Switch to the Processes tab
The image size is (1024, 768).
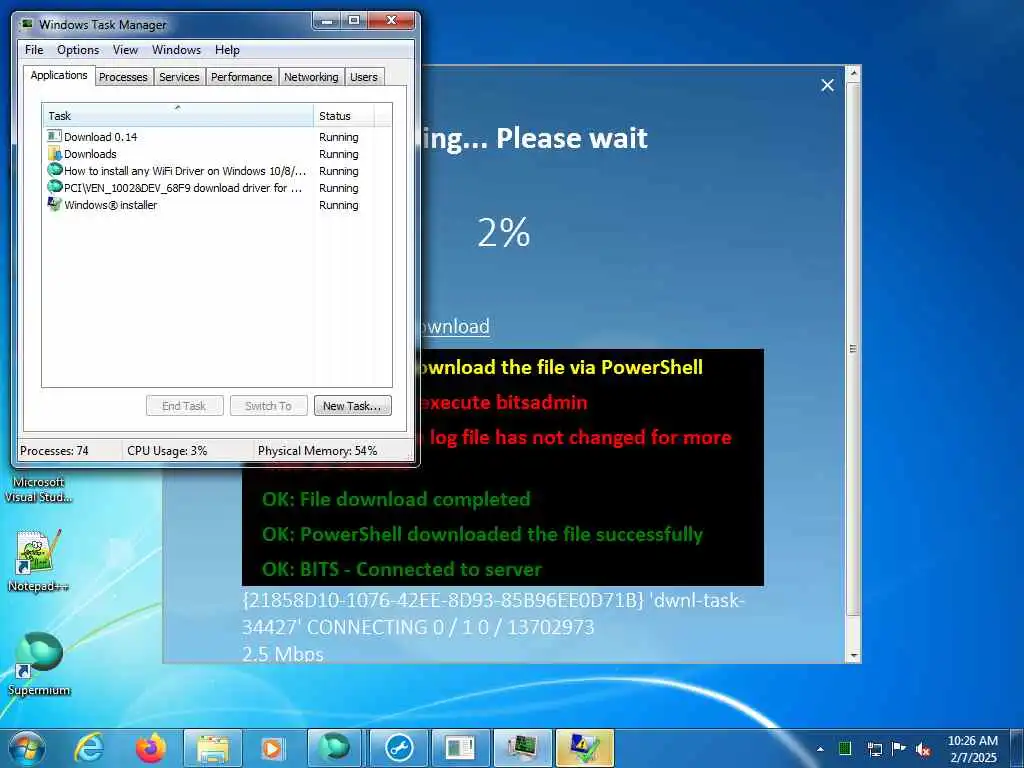point(123,77)
